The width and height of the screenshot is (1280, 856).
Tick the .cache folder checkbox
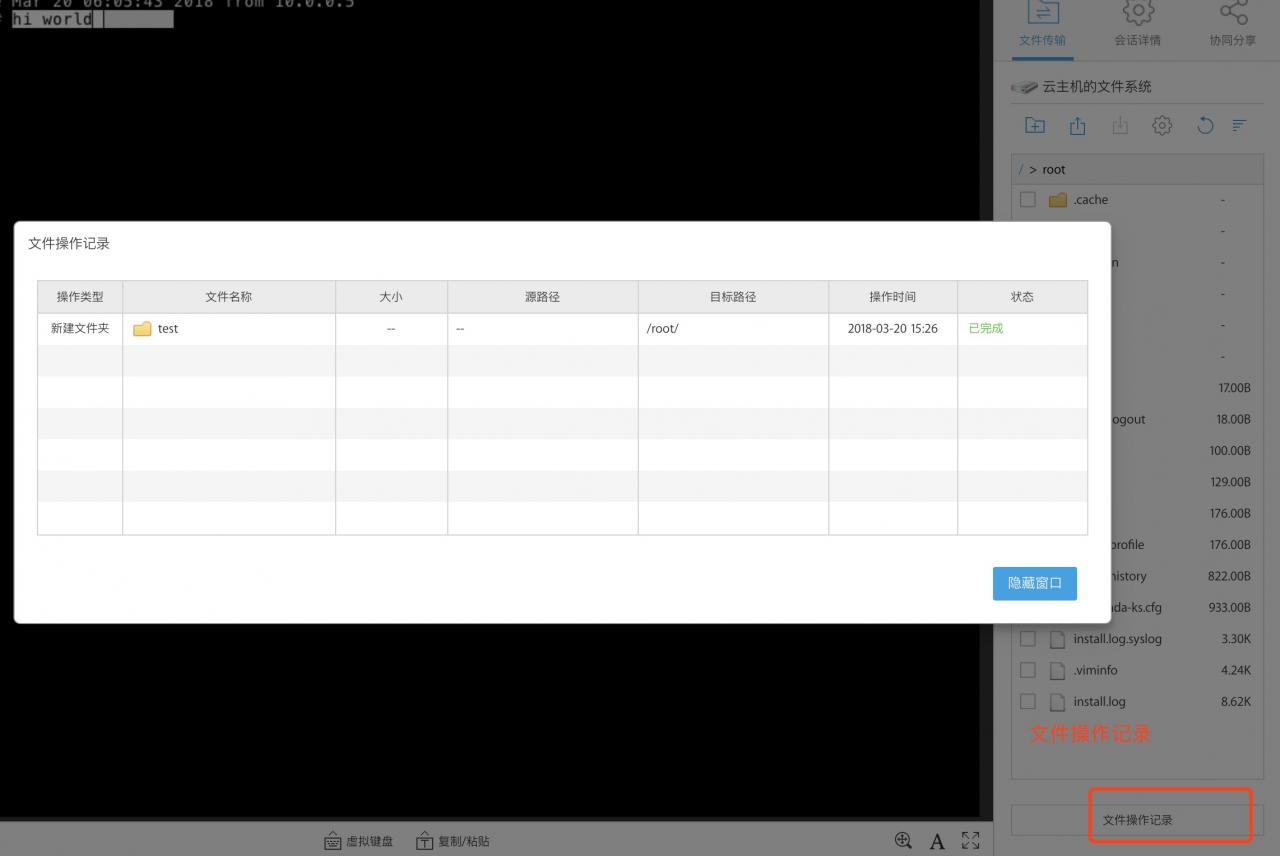[1027, 200]
